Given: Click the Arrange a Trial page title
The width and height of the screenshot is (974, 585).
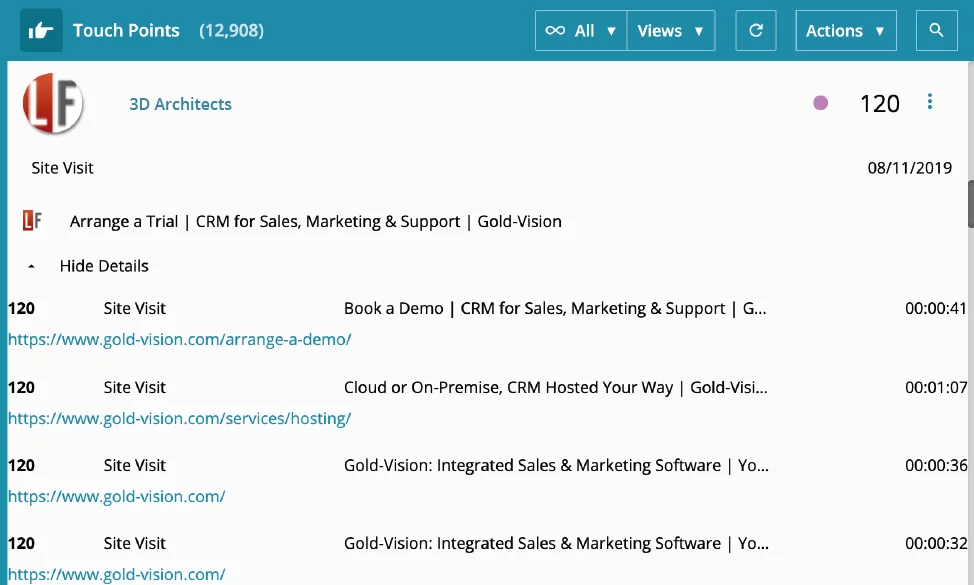Looking at the screenshot, I should tap(316, 222).
